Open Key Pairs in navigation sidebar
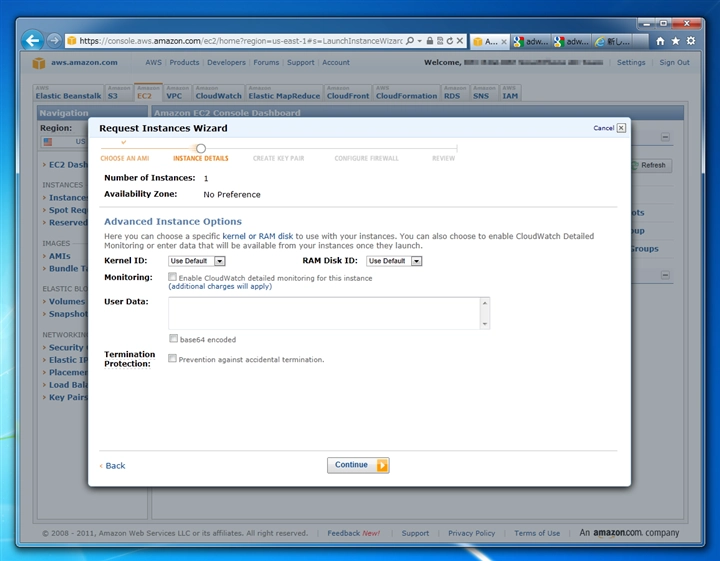 coord(68,398)
